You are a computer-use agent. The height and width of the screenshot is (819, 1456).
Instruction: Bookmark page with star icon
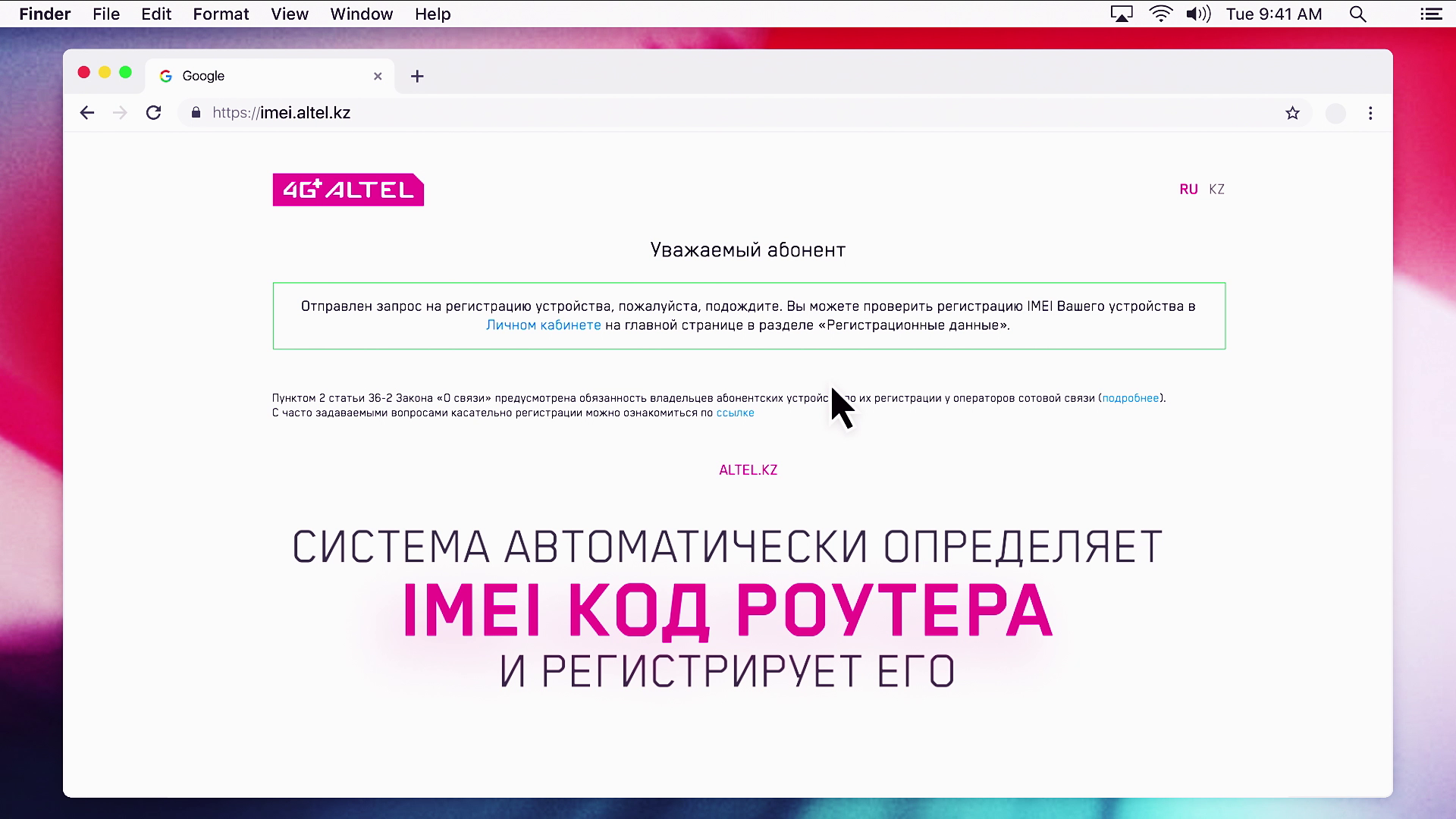(x=1292, y=113)
